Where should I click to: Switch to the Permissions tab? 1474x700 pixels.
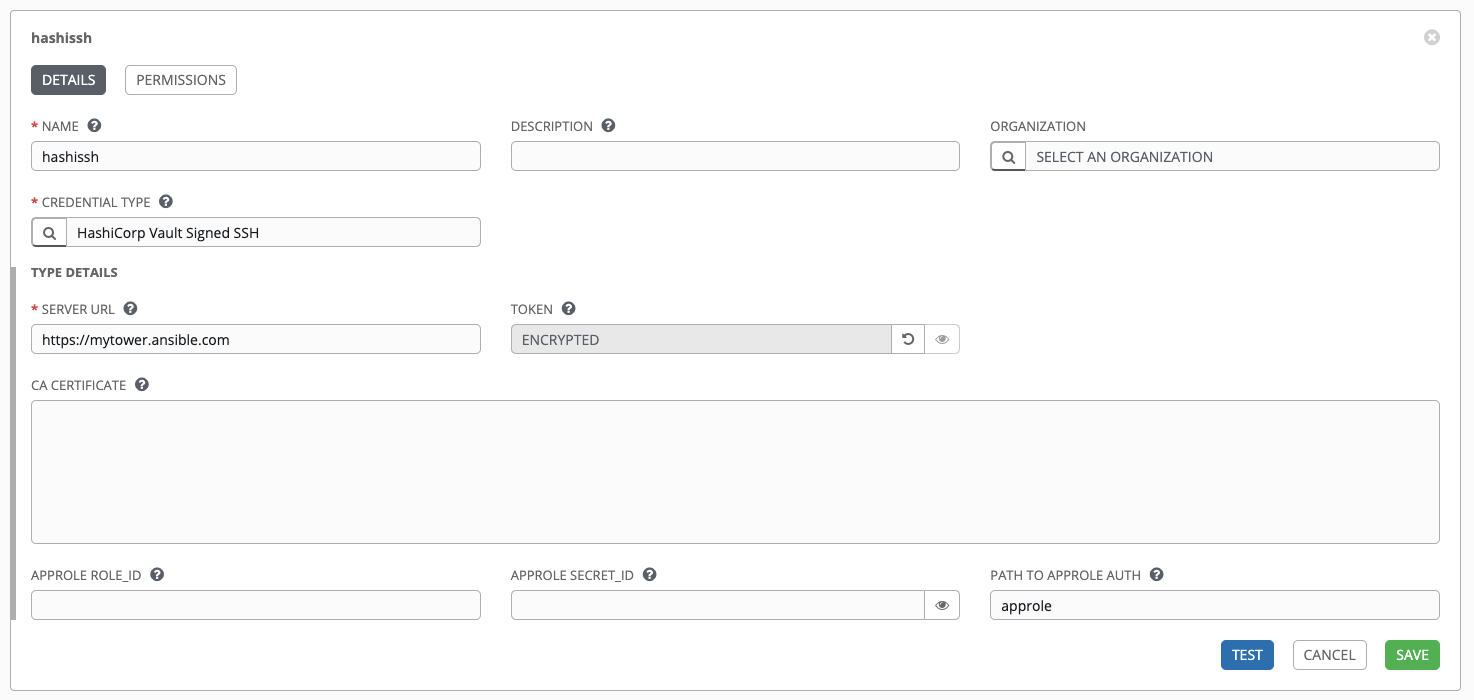tap(181, 80)
